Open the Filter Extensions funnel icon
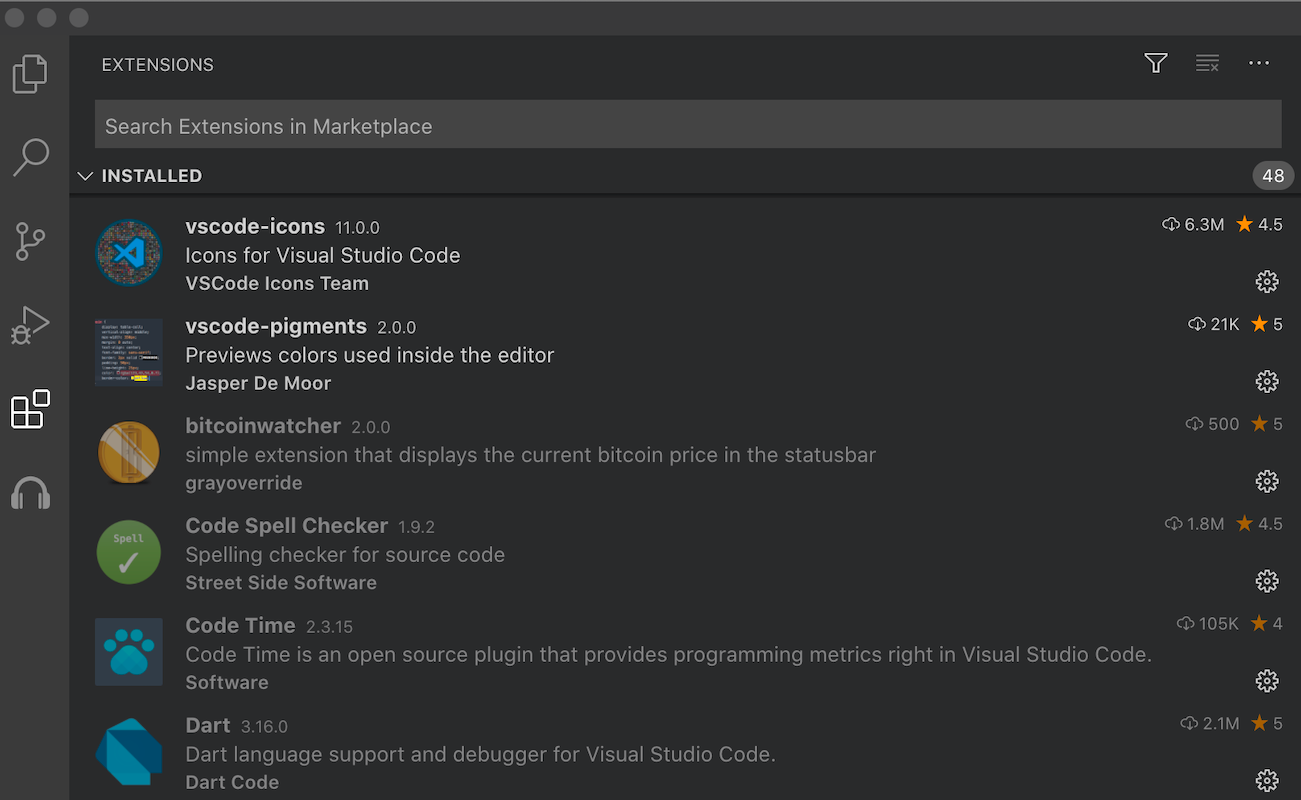Image resolution: width=1301 pixels, height=800 pixels. click(1155, 63)
